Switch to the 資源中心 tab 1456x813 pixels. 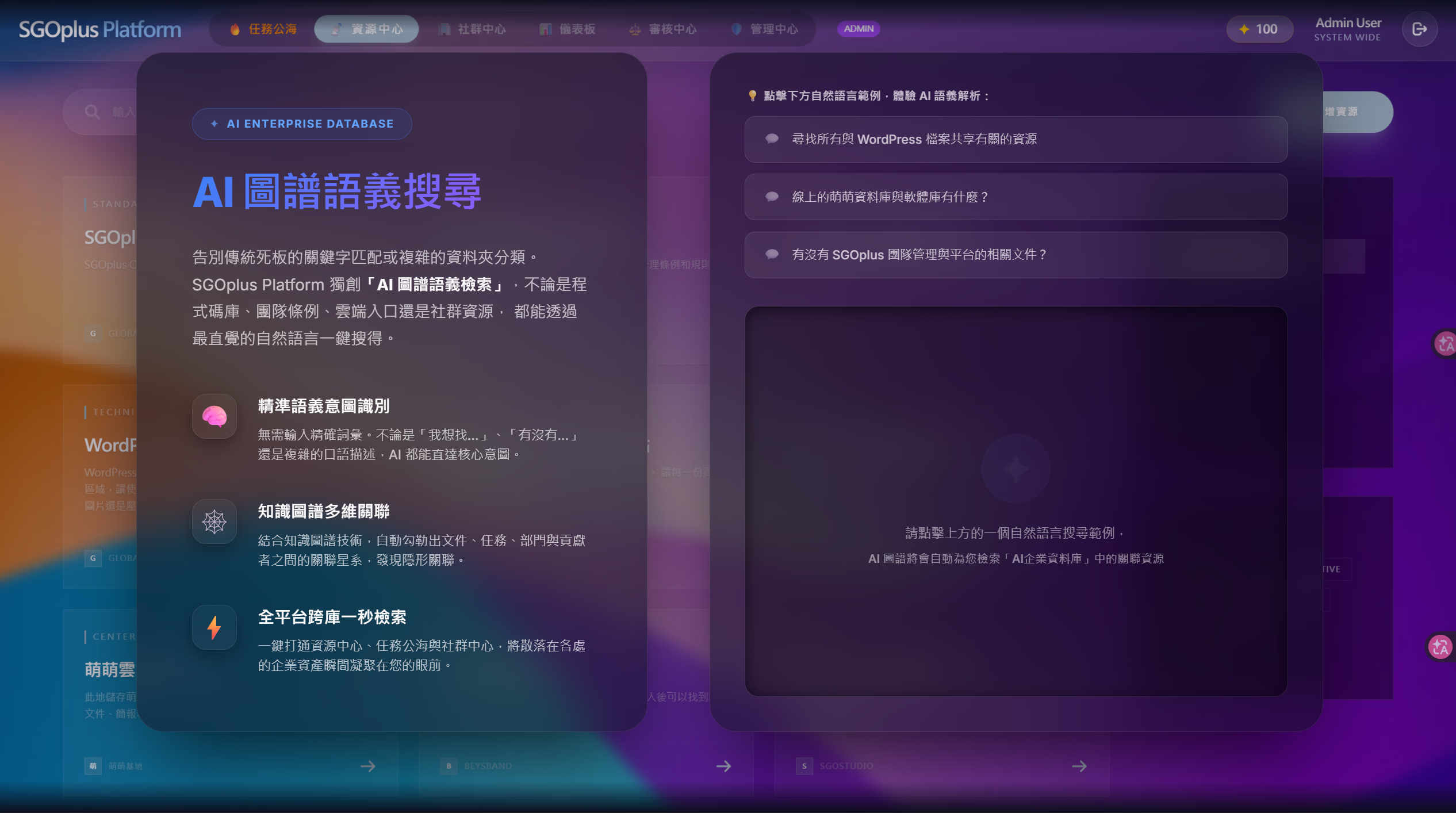coord(366,29)
